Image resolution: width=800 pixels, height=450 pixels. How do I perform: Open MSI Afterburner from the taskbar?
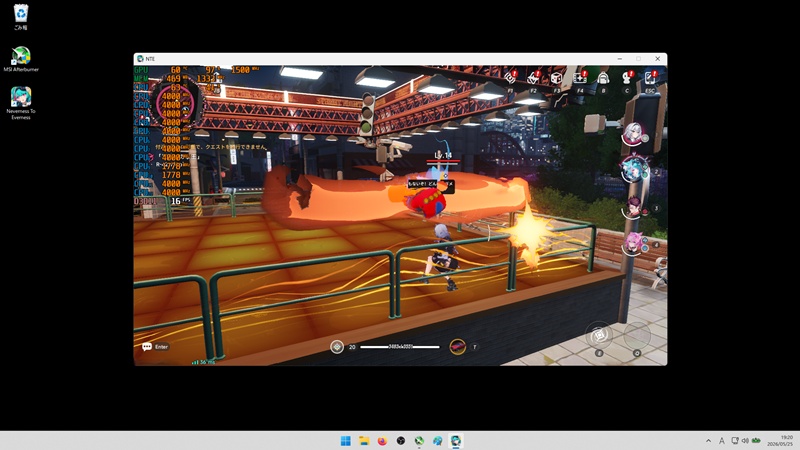point(419,441)
